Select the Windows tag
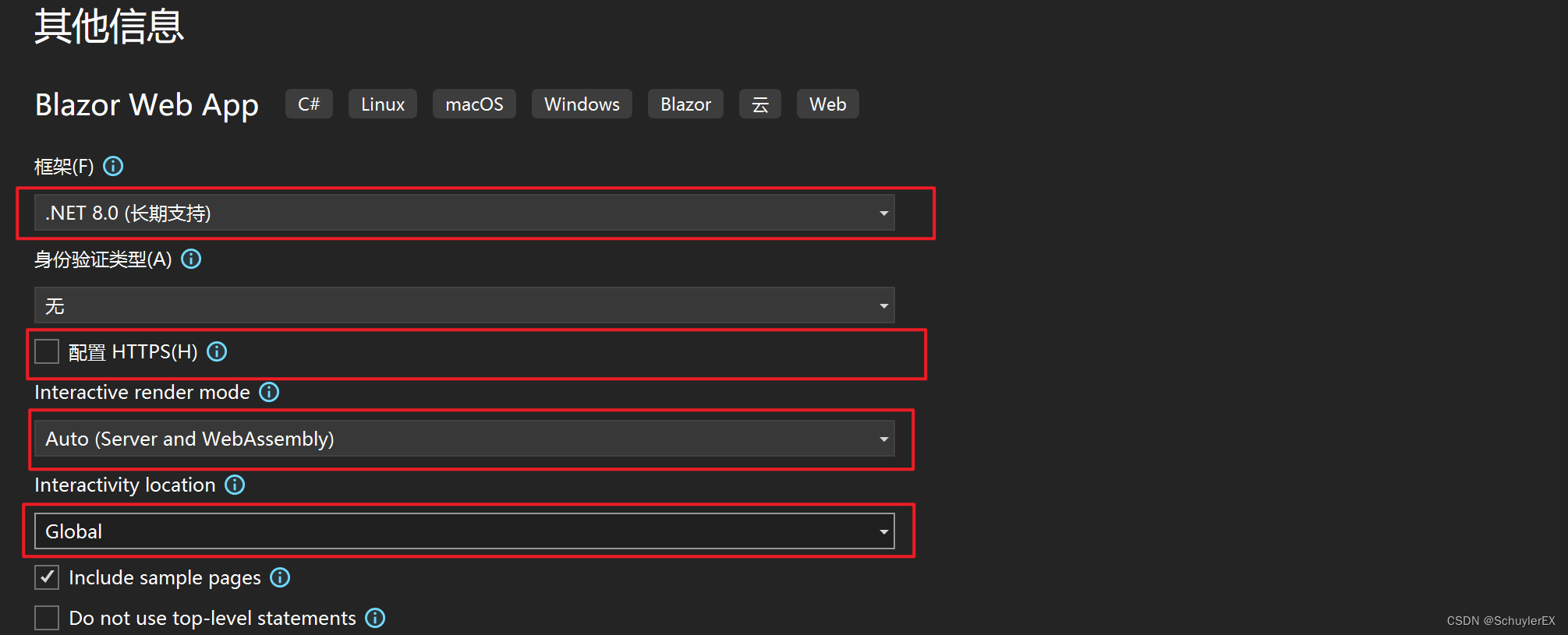 pyautogui.click(x=582, y=104)
